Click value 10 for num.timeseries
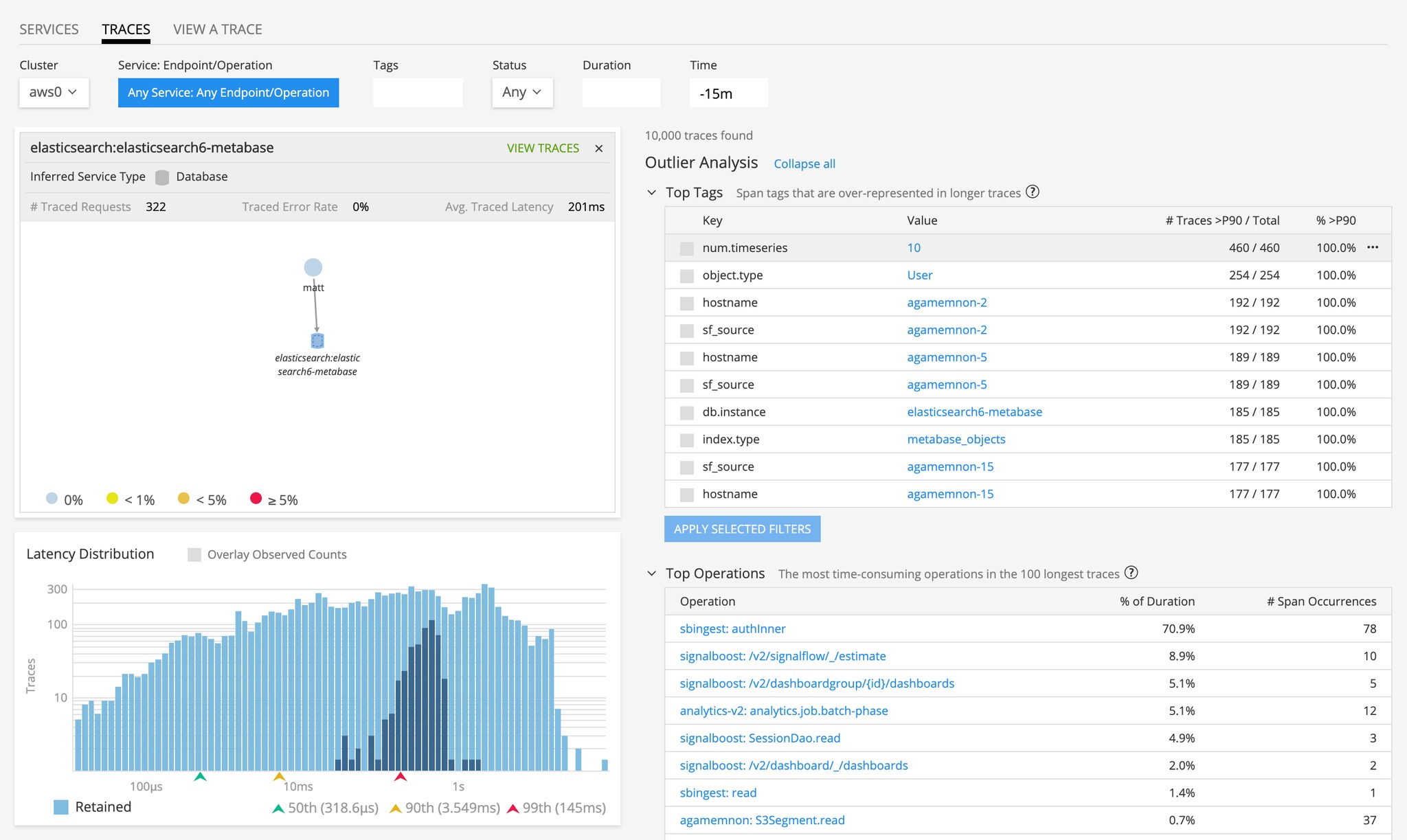 click(x=914, y=248)
